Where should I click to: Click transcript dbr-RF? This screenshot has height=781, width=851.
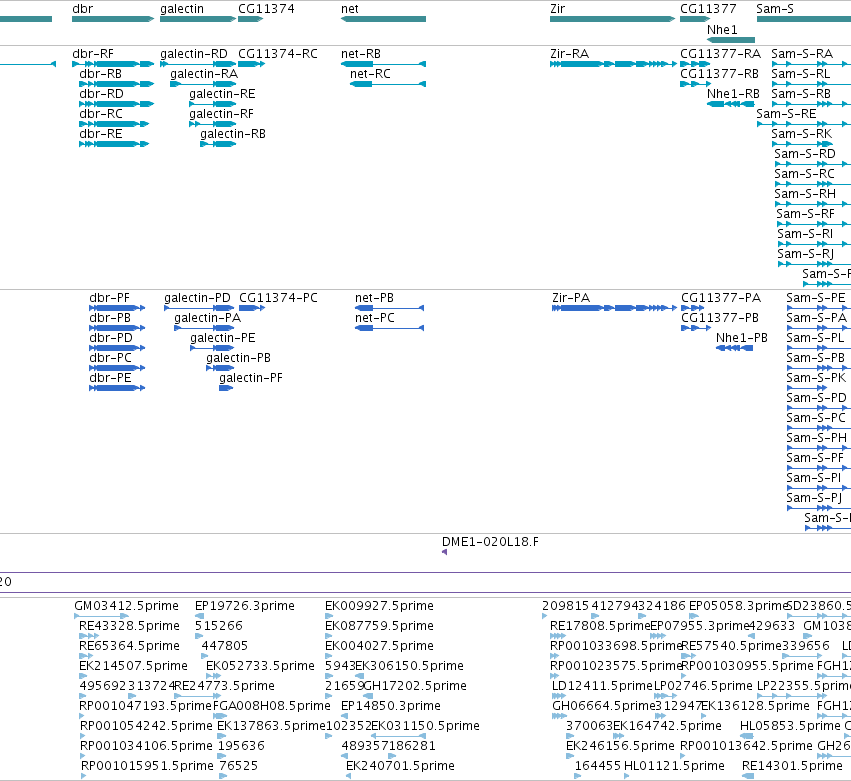pyautogui.click(x=93, y=54)
